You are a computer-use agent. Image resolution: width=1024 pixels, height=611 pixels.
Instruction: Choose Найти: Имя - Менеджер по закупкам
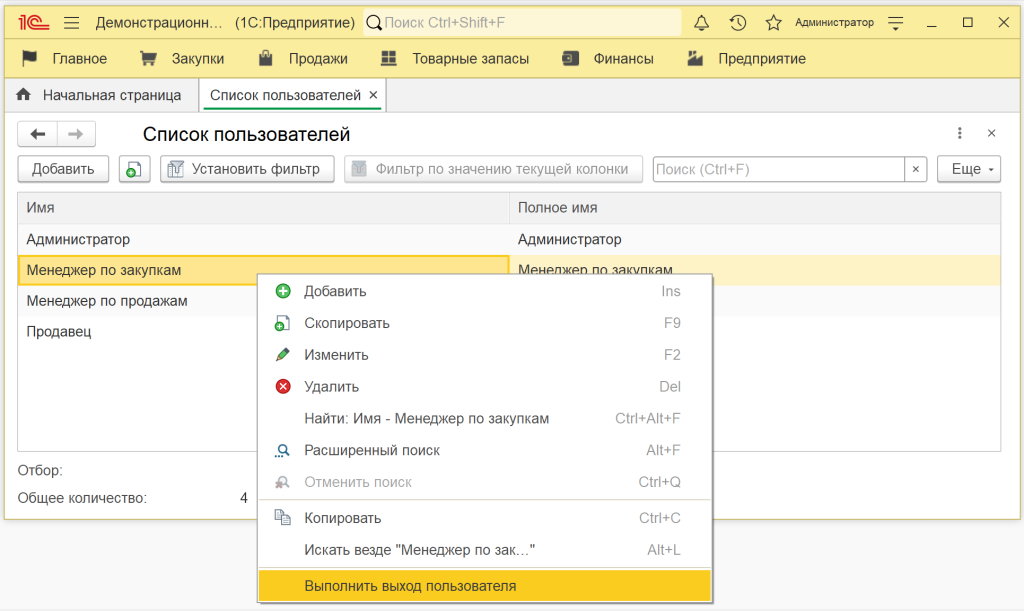pyautogui.click(x=485, y=418)
